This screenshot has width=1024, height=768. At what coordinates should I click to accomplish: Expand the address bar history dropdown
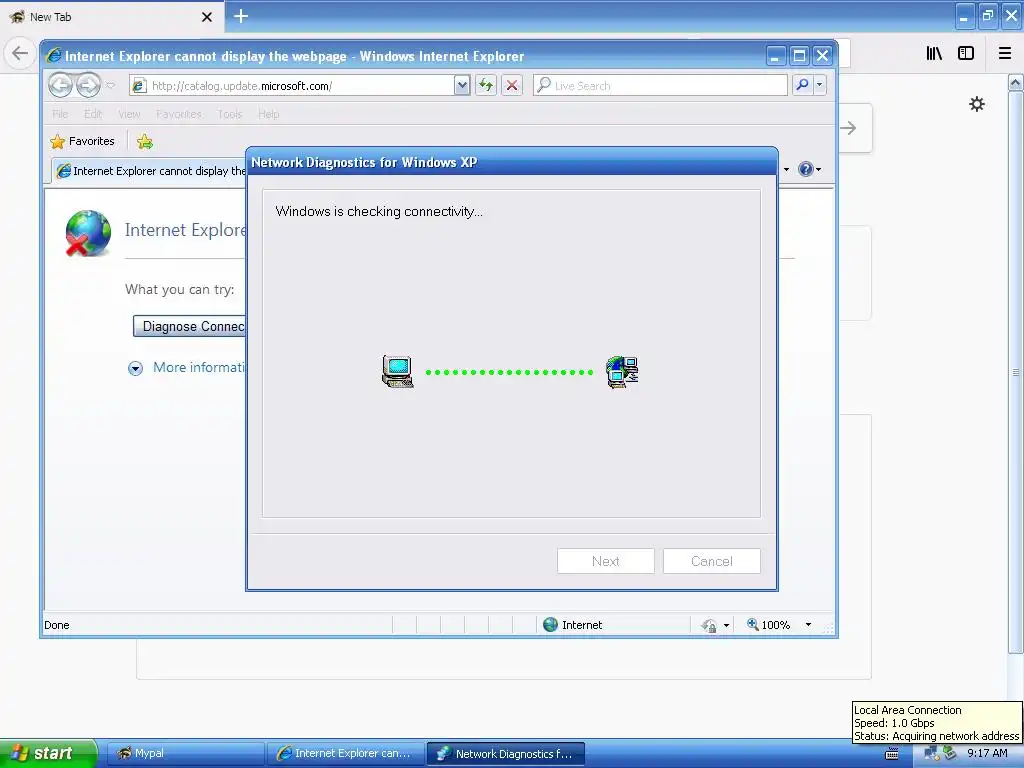point(462,86)
